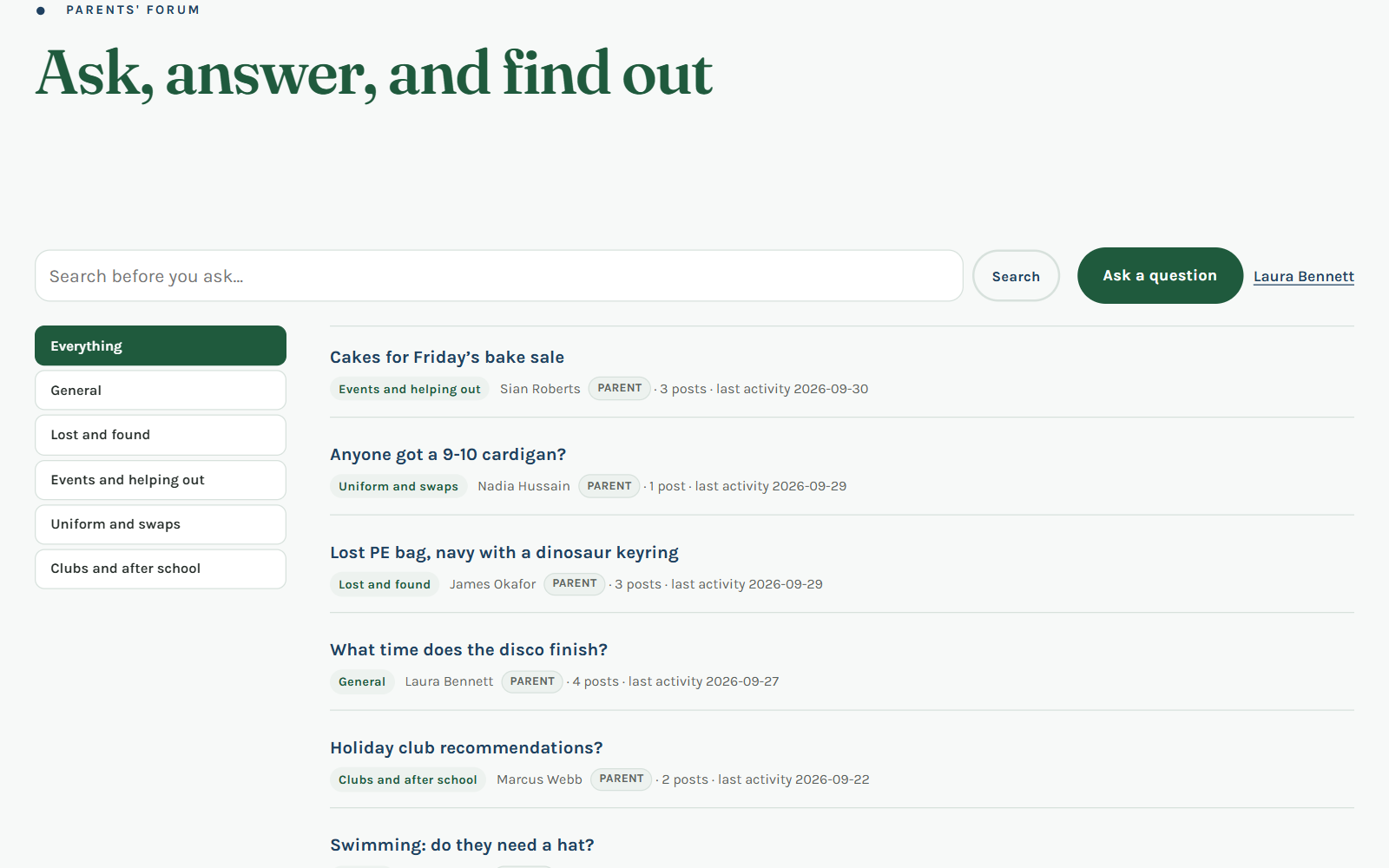Select Events and helping out in the sidebar
This screenshot has height=868, width=1389.
pos(161,480)
